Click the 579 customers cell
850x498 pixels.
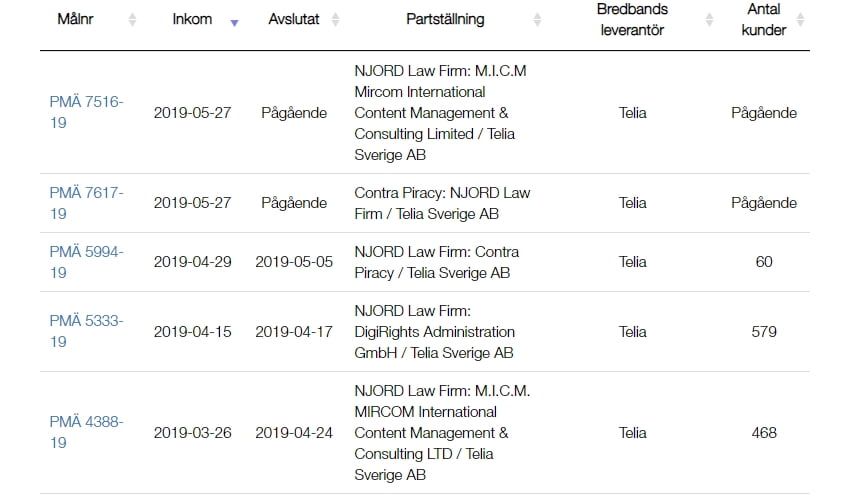(764, 332)
